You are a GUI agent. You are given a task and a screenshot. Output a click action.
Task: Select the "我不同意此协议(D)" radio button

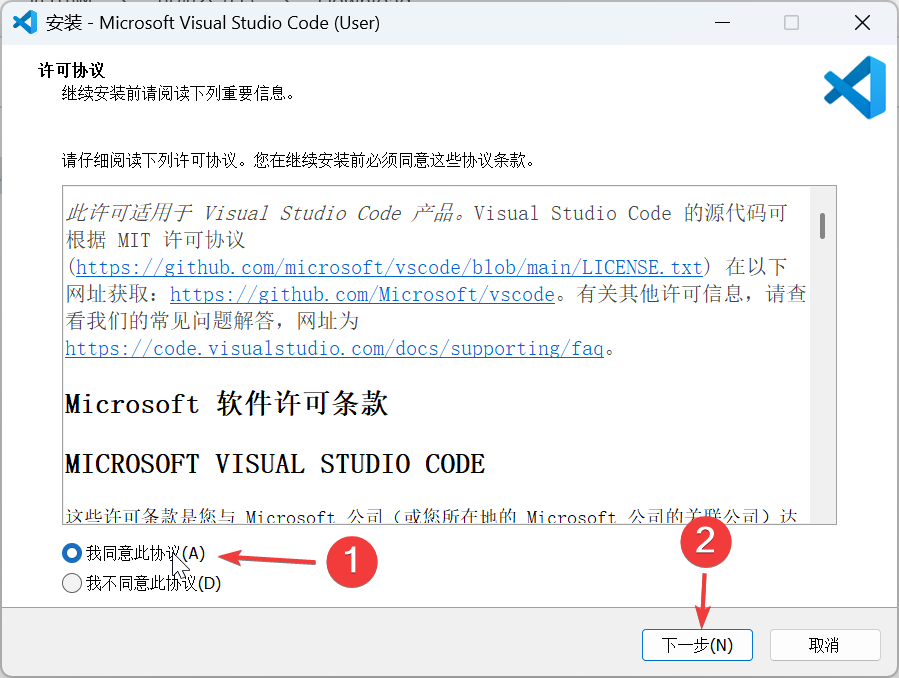pyautogui.click(x=72, y=583)
